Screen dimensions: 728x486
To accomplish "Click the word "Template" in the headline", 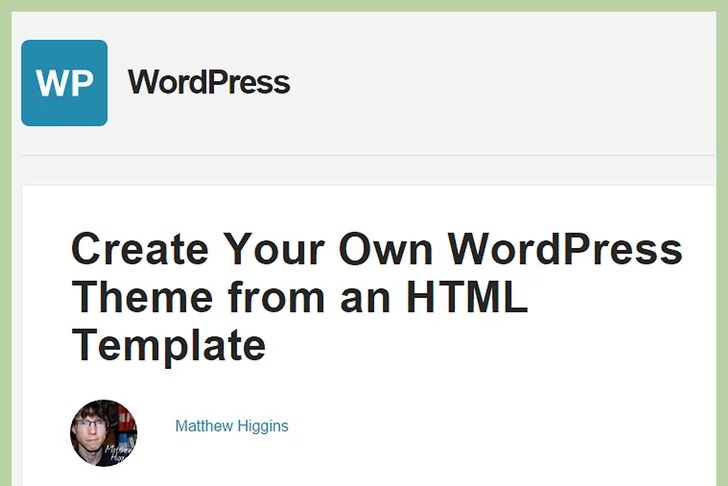I will click(168, 345).
